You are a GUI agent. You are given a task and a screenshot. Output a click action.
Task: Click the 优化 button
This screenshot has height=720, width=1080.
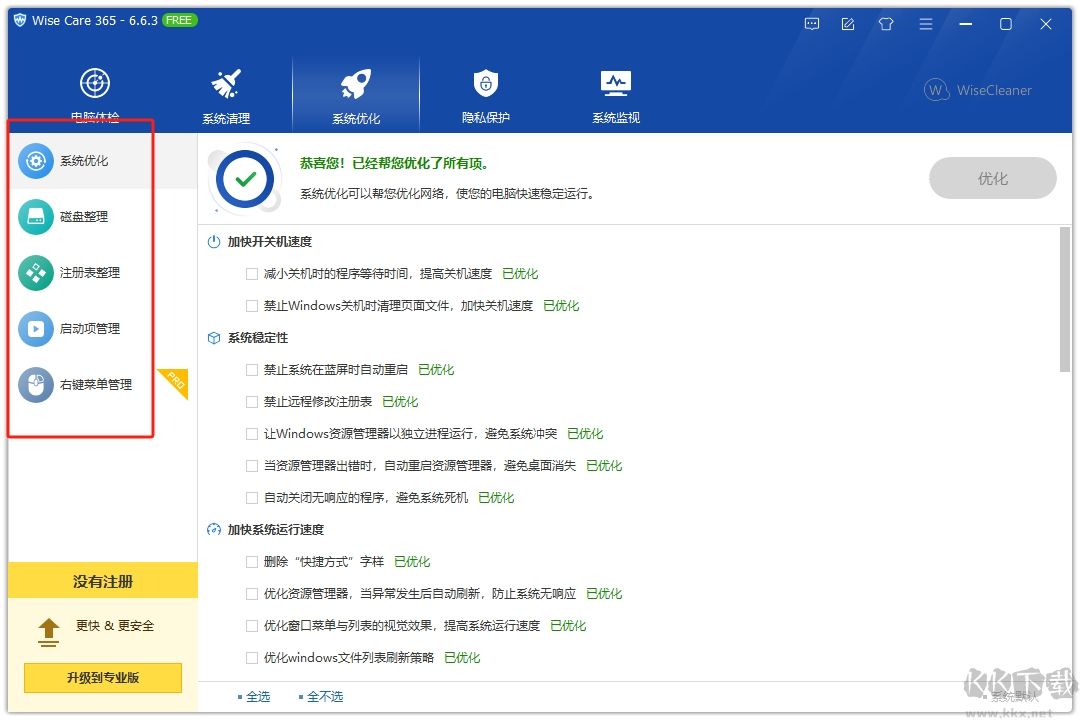(x=993, y=178)
